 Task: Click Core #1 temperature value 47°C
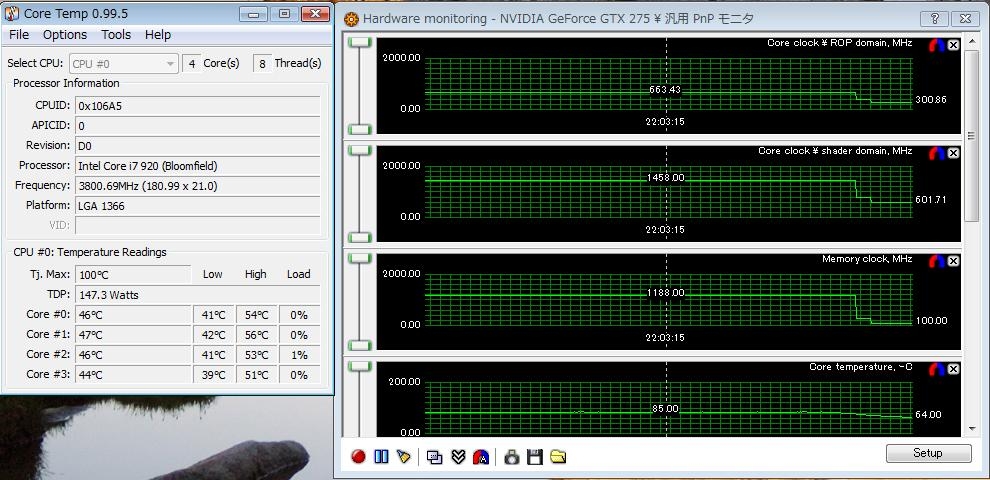pos(133,335)
